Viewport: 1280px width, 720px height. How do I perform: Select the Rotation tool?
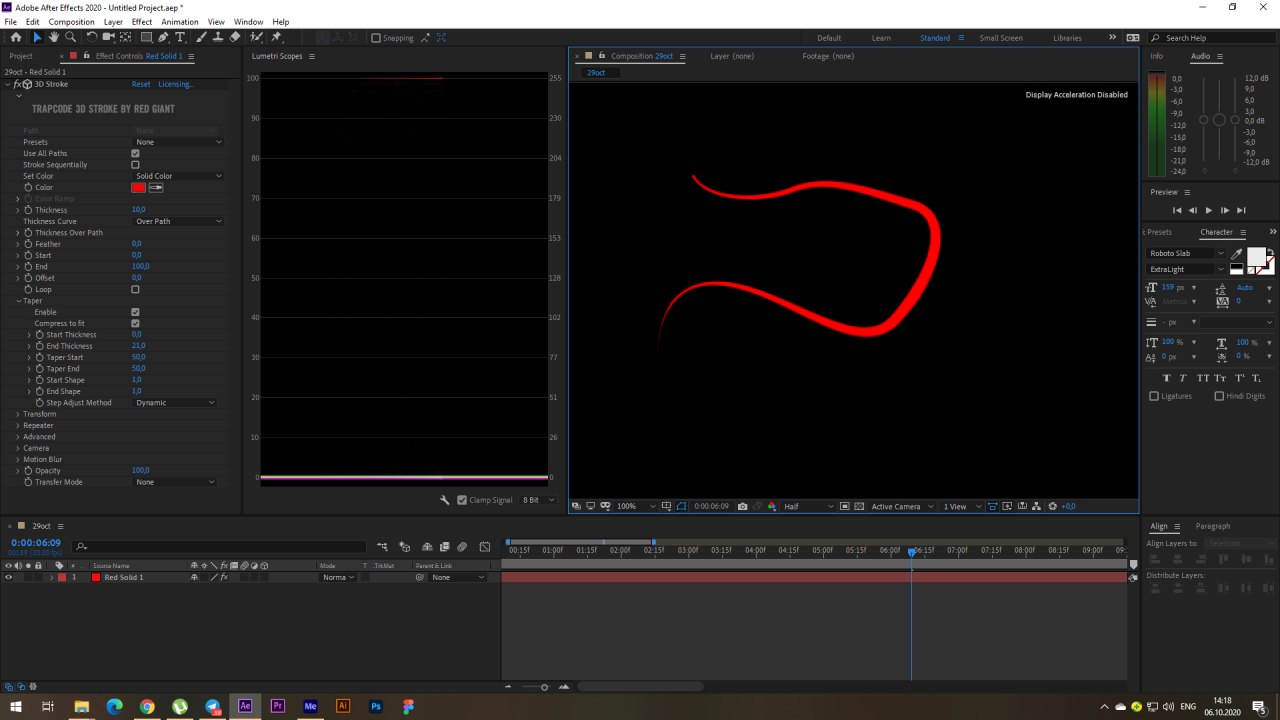point(92,37)
